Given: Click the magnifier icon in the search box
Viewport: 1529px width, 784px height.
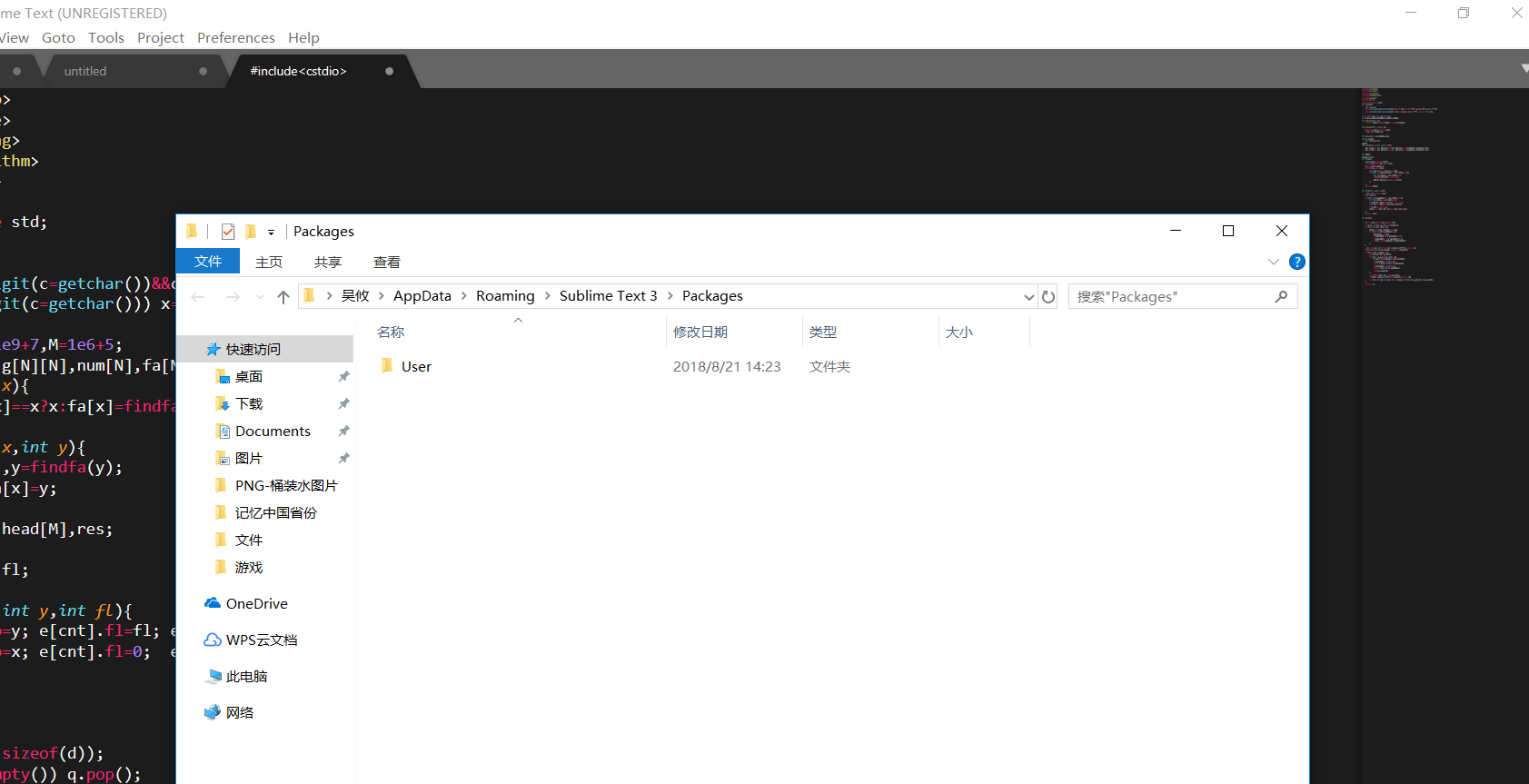Looking at the screenshot, I should pyautogui.click(x=1281, y=296).
